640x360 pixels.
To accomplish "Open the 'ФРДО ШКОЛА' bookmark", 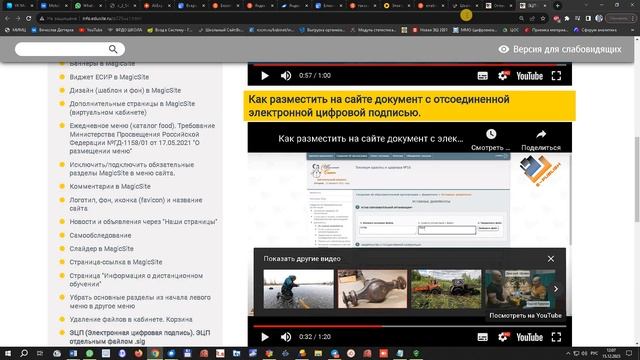I will coord(125,30).
